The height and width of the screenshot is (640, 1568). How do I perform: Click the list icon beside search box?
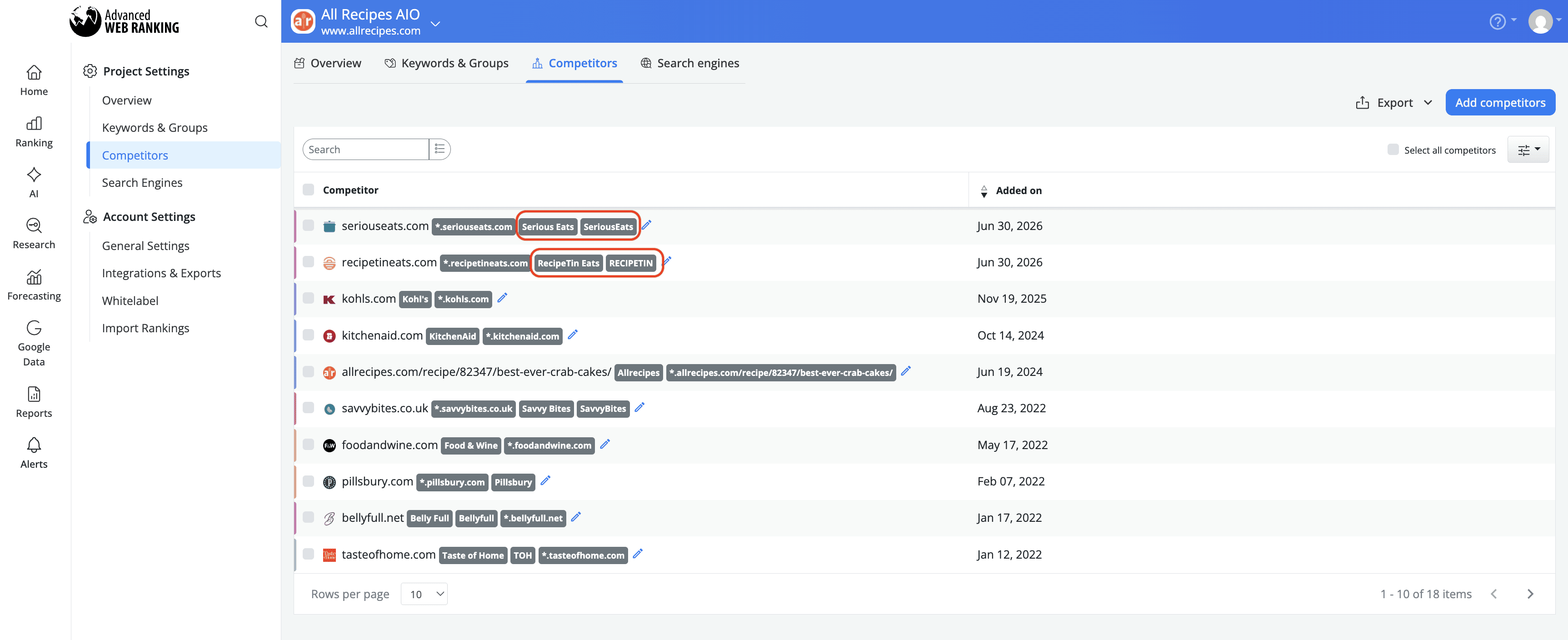439,149
